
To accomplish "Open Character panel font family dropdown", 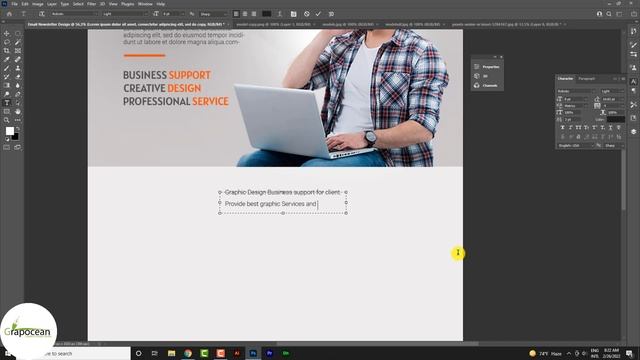I will [x=576, y=91].
